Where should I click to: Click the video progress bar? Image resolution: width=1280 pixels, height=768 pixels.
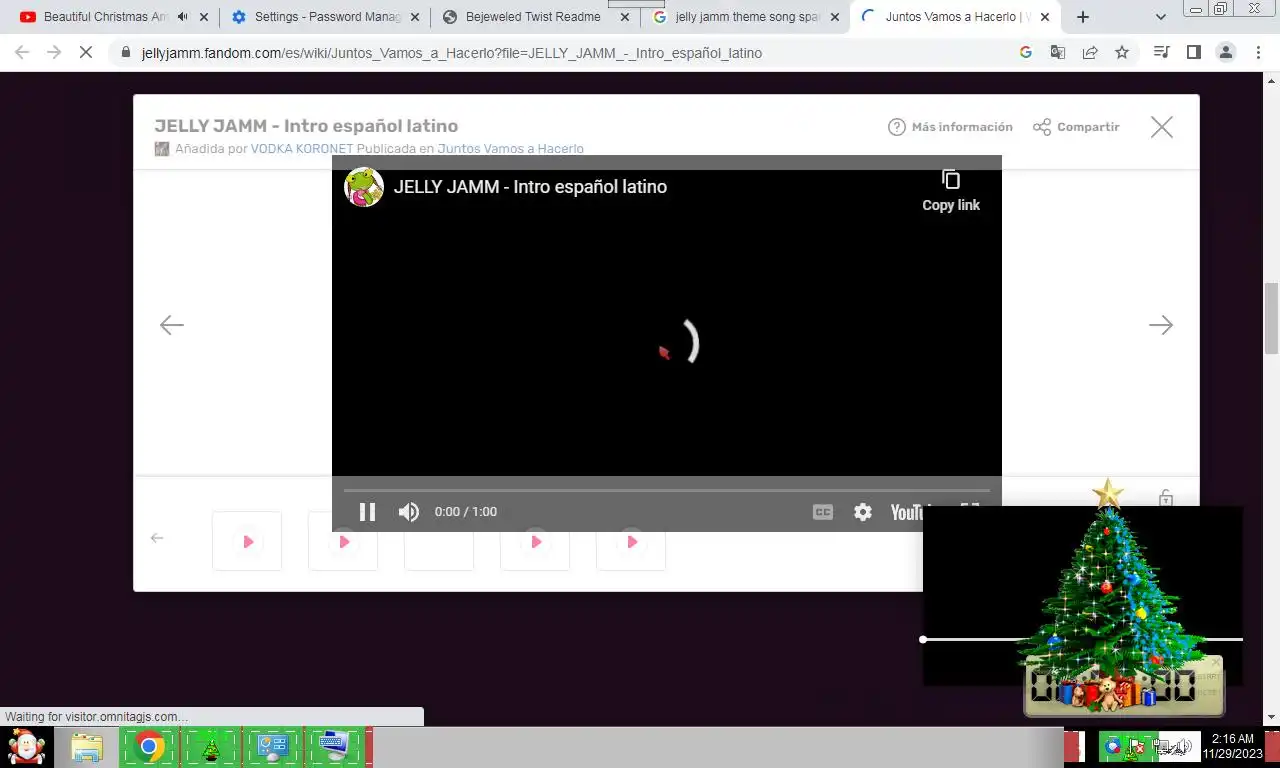[x=666, y=490]
